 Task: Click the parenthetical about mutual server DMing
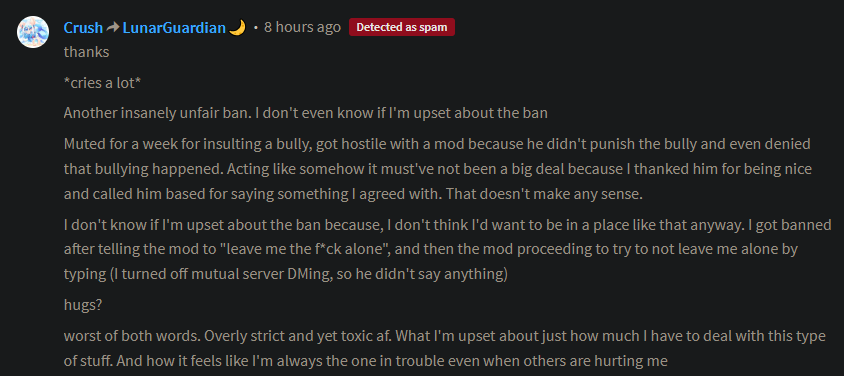point(309,274)
